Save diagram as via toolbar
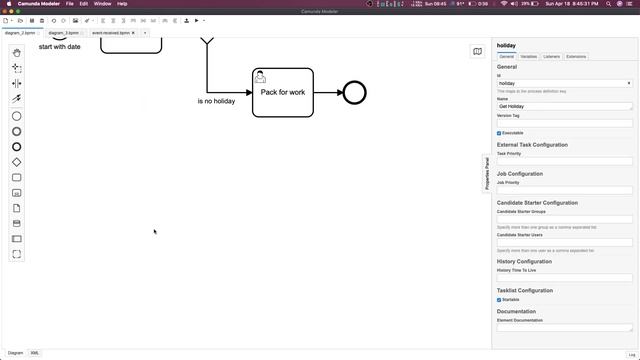640x360 pixels. (42, 20)
